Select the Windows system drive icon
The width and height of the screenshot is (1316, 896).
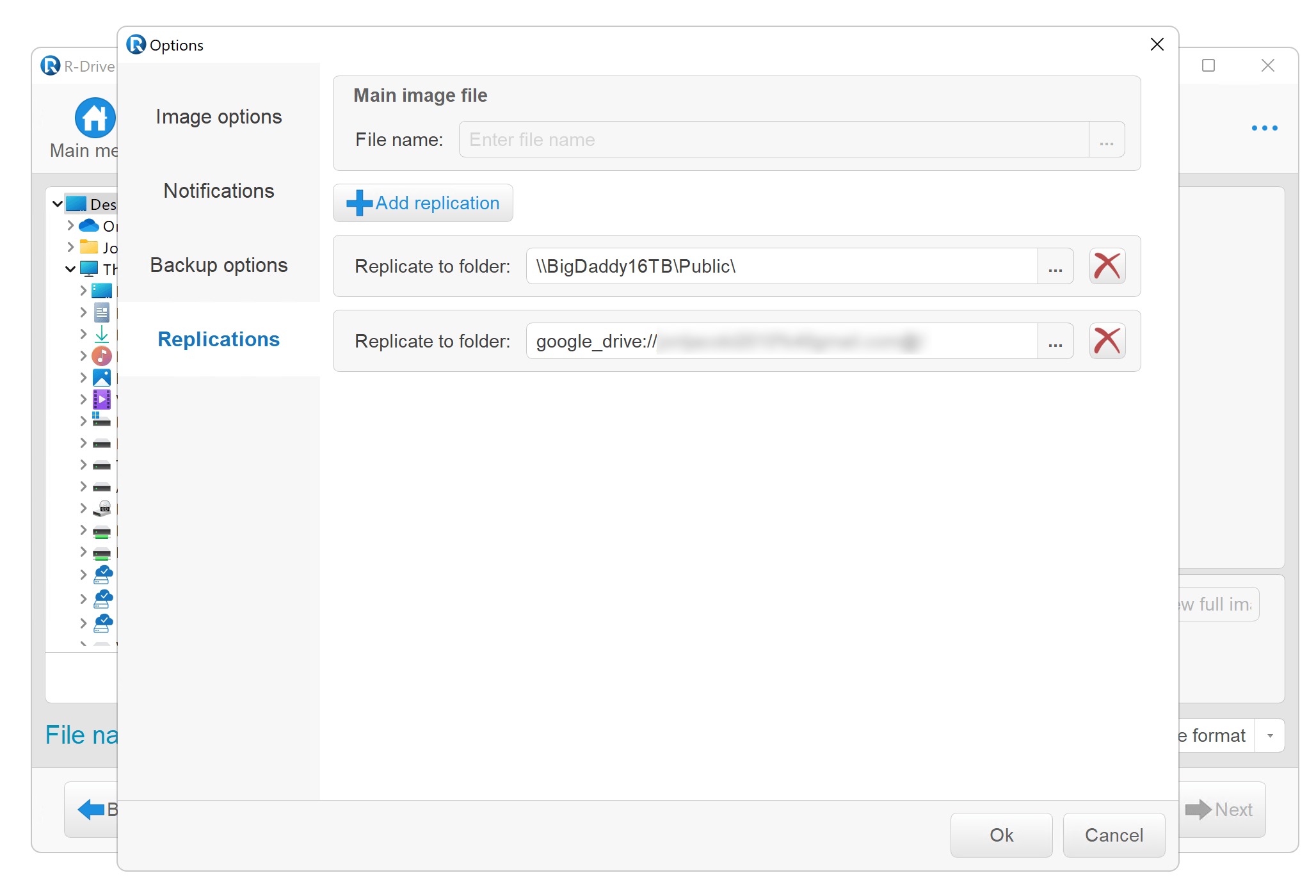(102, 420)
